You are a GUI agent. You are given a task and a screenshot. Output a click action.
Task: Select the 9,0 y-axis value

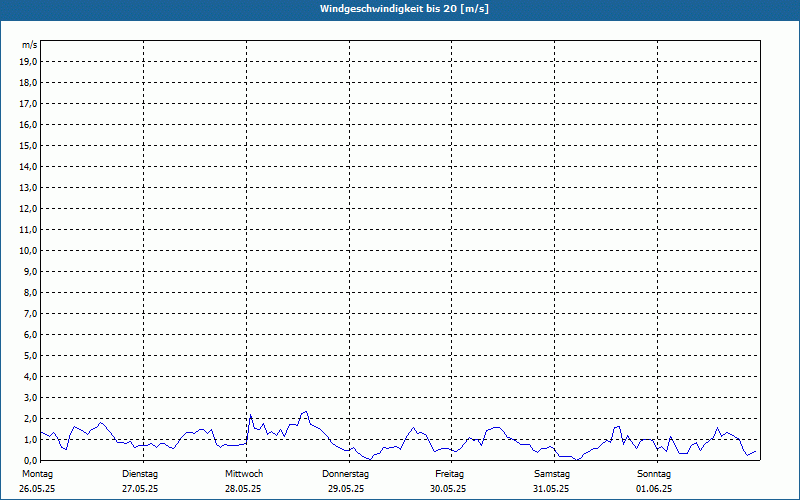pyautogui.click(x=30, y=271)
